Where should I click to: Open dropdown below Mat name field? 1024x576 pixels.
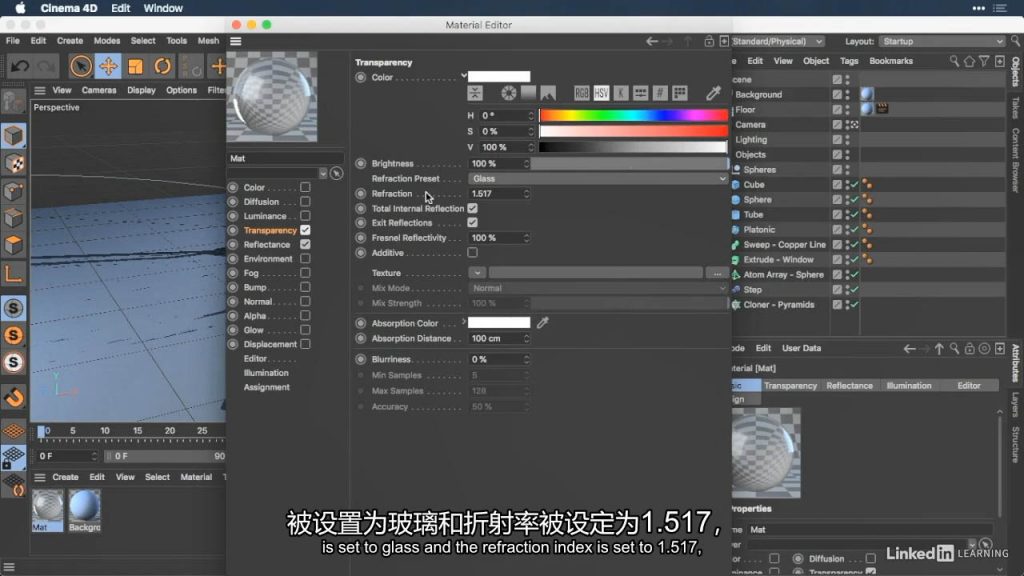(323, 174)
